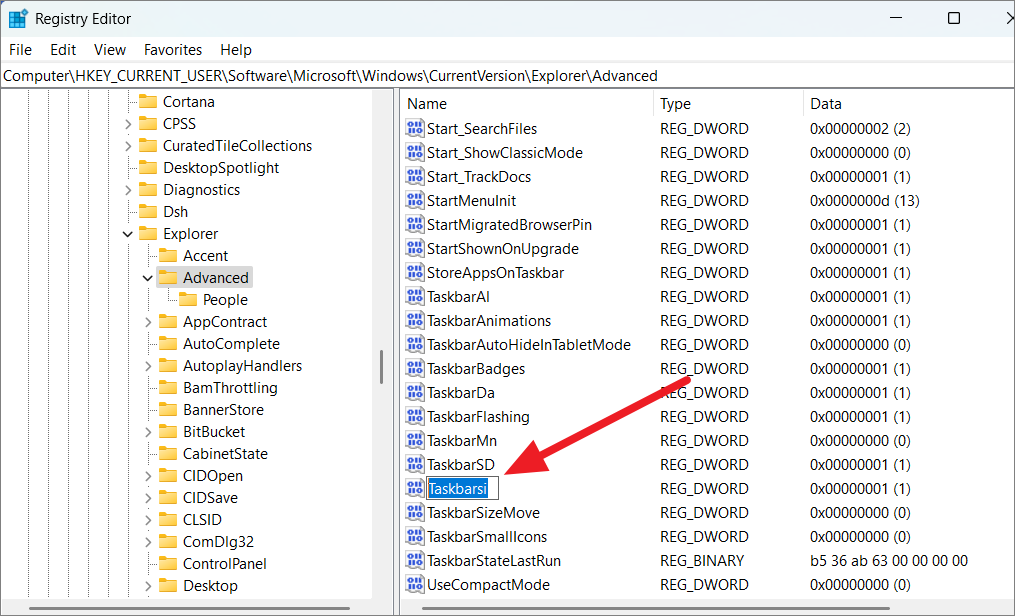Viewport: 1015px width, 616px height.
Task: Open the View menu
Action: [109, 49]
